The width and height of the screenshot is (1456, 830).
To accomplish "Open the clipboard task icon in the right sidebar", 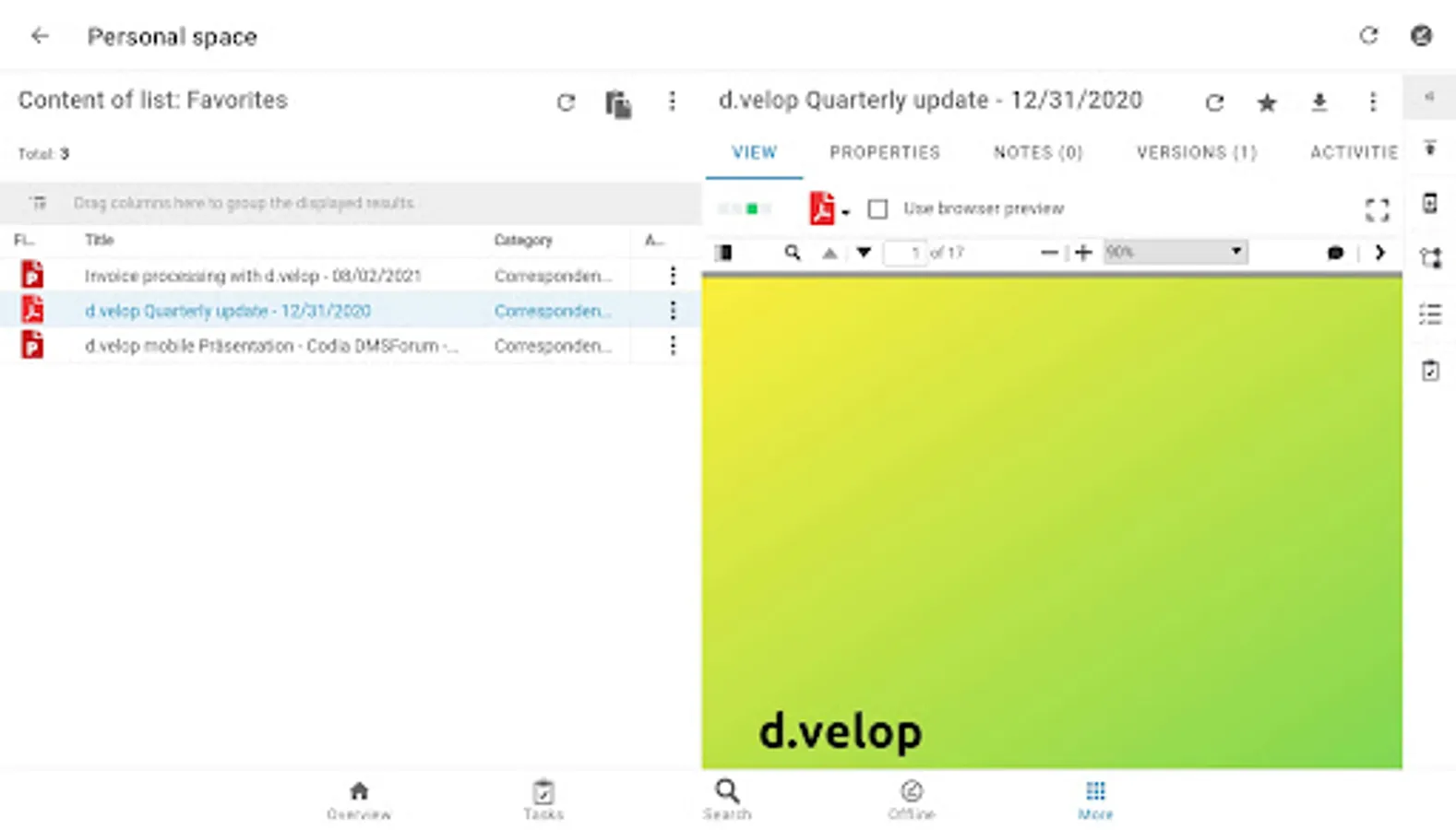I will 1430,371.
